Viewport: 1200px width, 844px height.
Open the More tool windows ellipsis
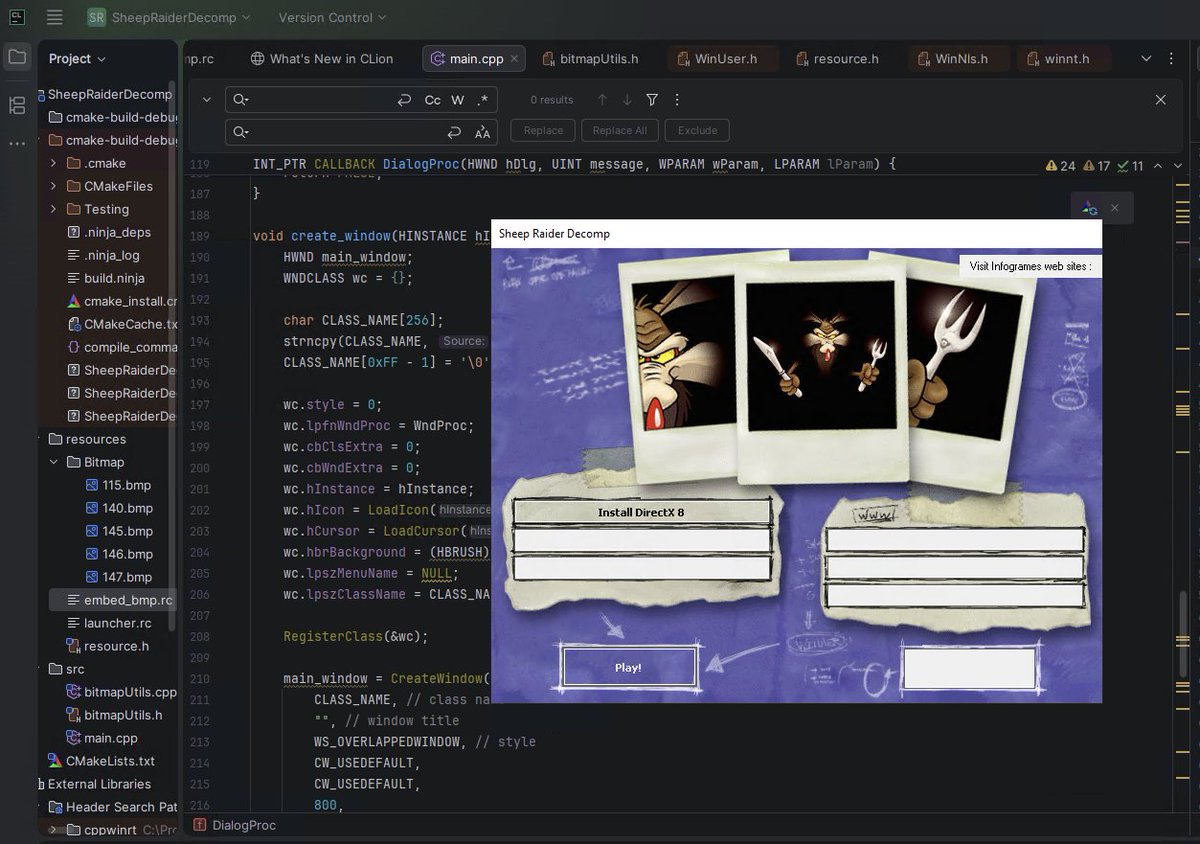[x=17, y=143]
